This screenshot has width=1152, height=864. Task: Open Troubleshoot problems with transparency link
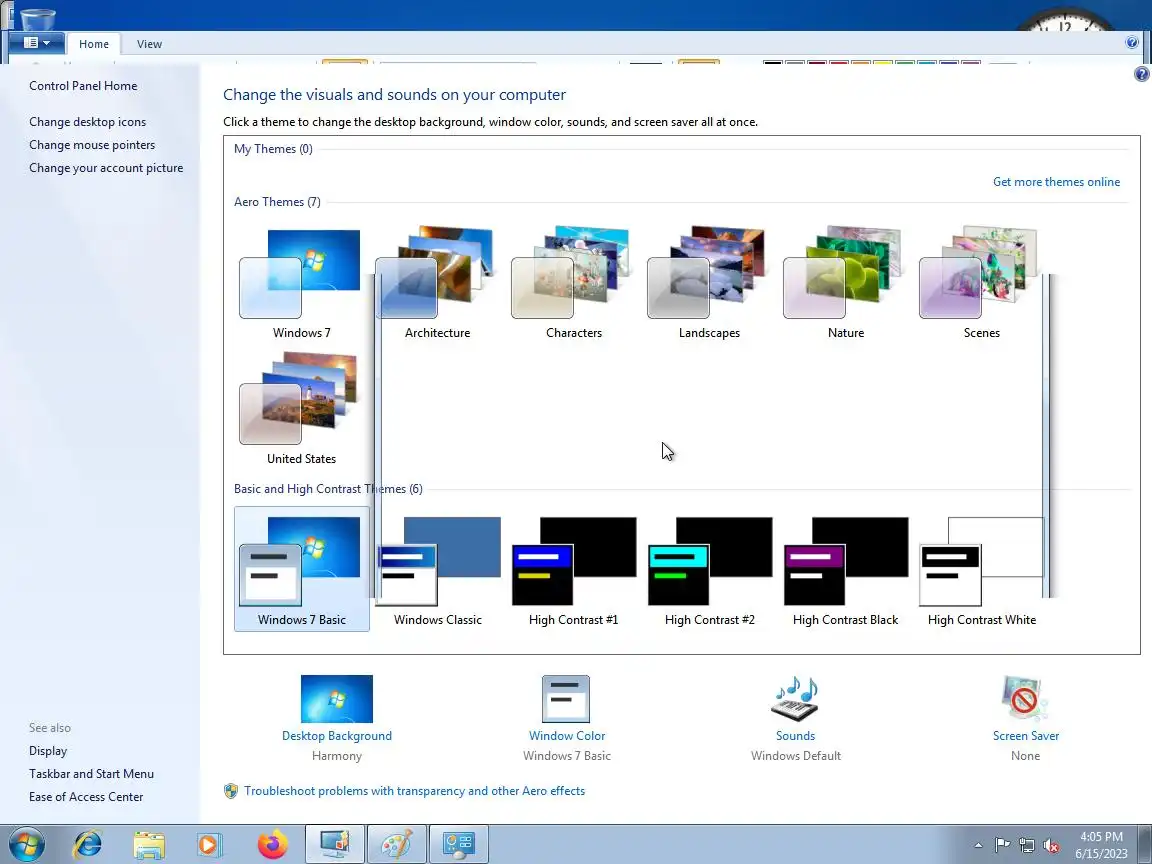pyautogui.click(x=414, y=791)
